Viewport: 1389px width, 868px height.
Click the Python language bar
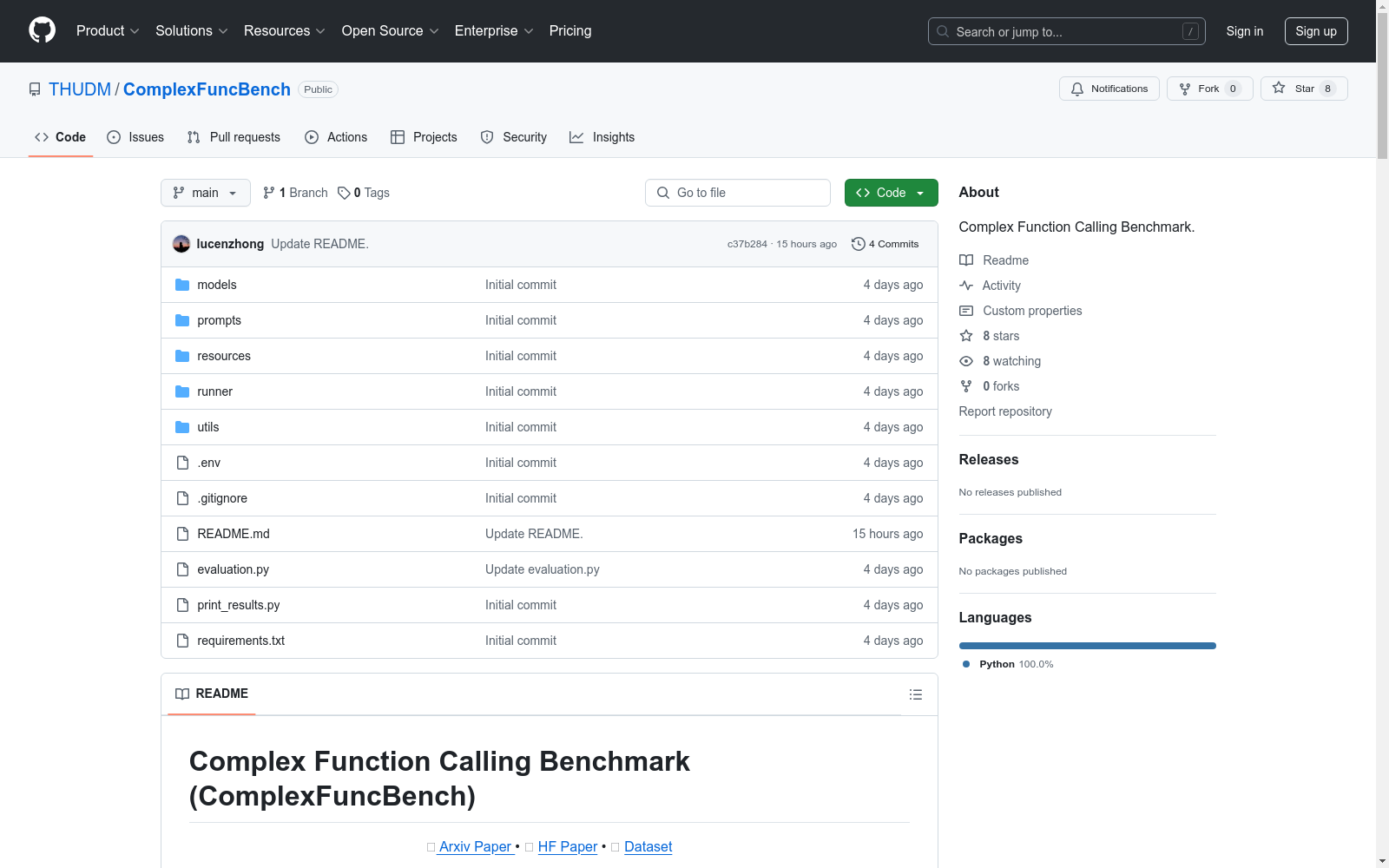point(1088,646)
